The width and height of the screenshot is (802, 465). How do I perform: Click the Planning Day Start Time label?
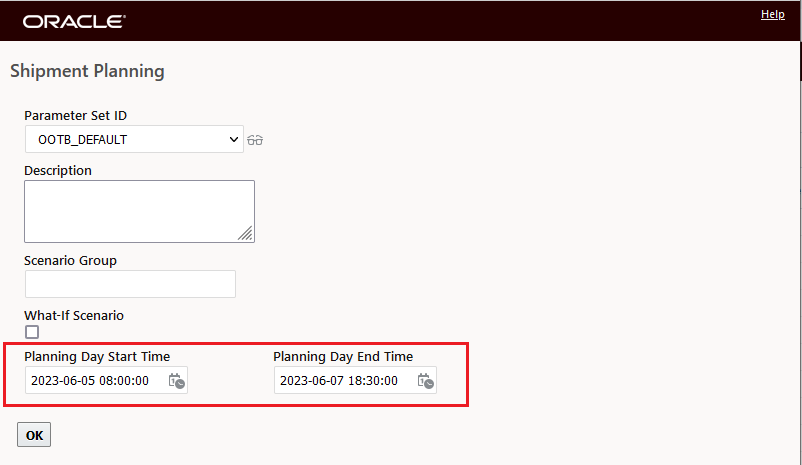[x=97, y=356]
